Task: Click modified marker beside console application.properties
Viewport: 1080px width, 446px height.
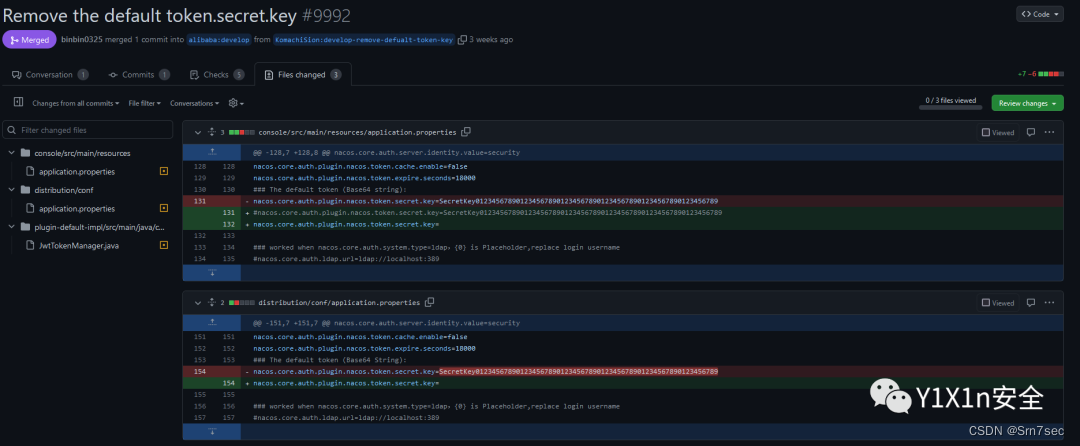Action: [x=164, y=171]
